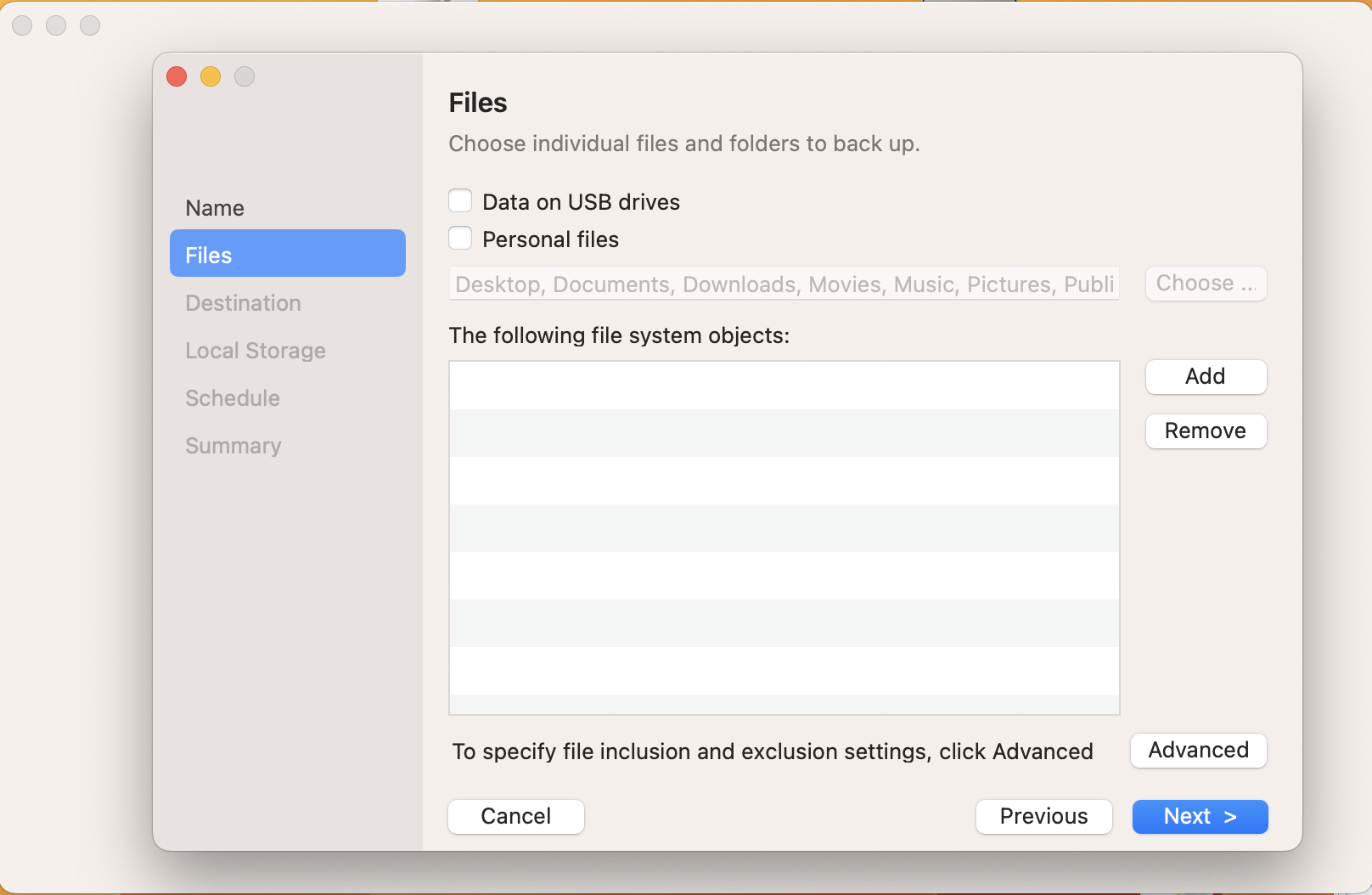
Task: Enable the Data on USB drives checkbox
Action: tap(460, 201)
